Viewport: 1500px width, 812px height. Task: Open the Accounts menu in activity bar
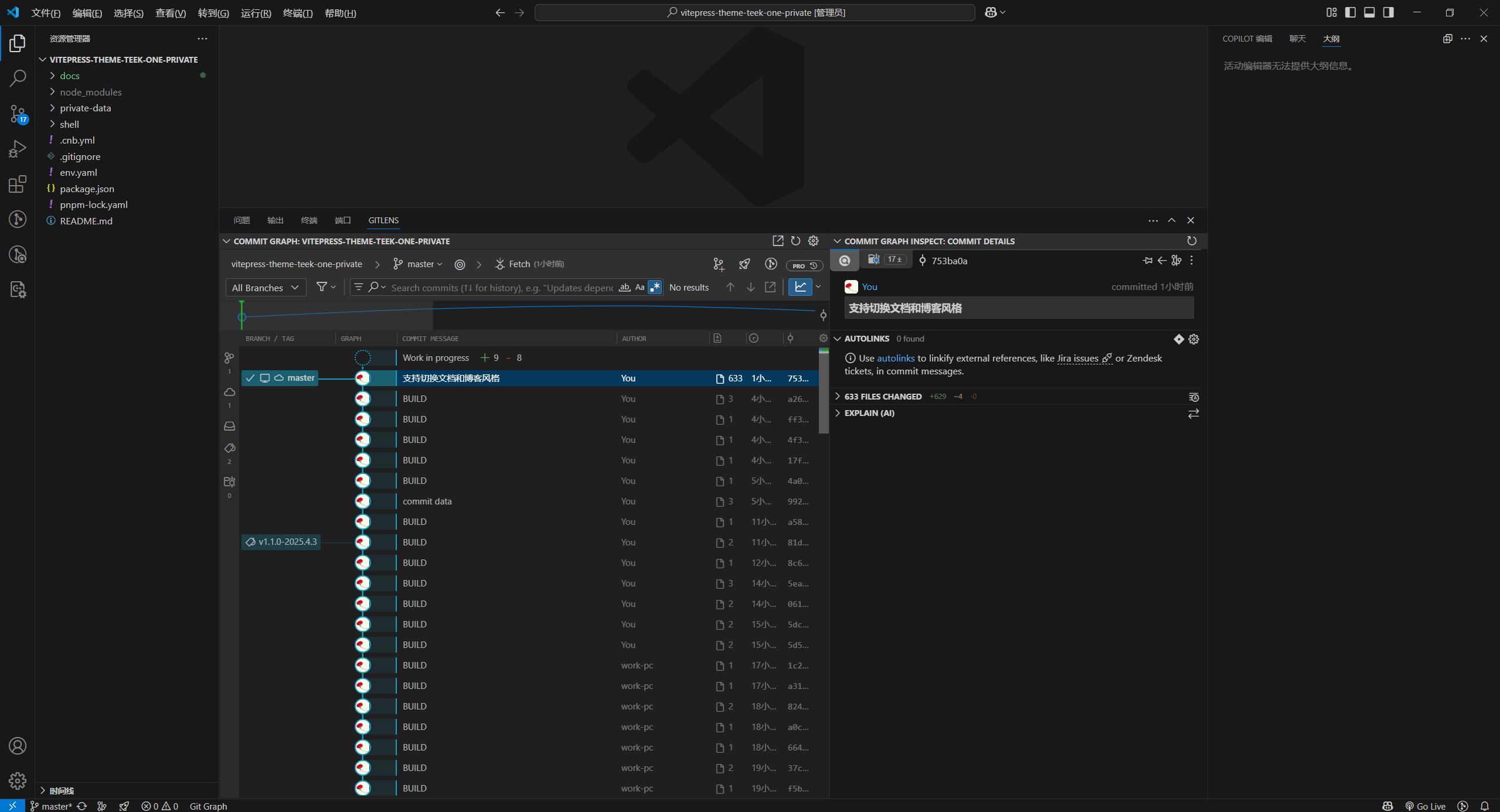(x=18, y=746)
